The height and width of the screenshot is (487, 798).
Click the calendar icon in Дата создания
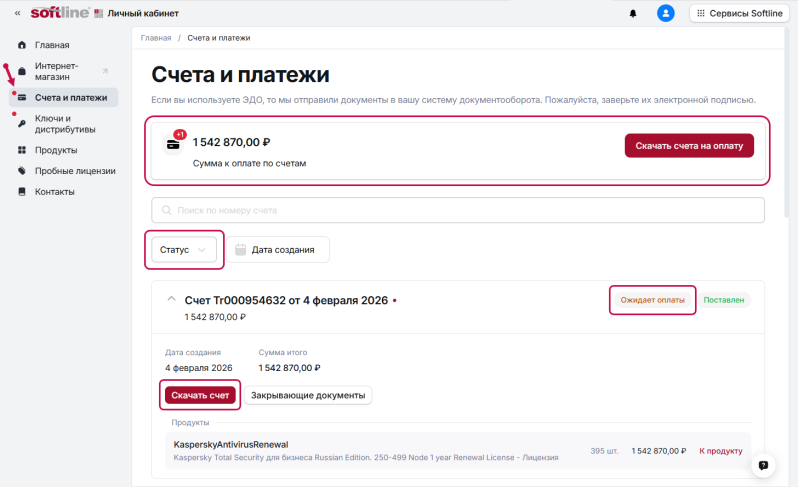pos(240,250)
